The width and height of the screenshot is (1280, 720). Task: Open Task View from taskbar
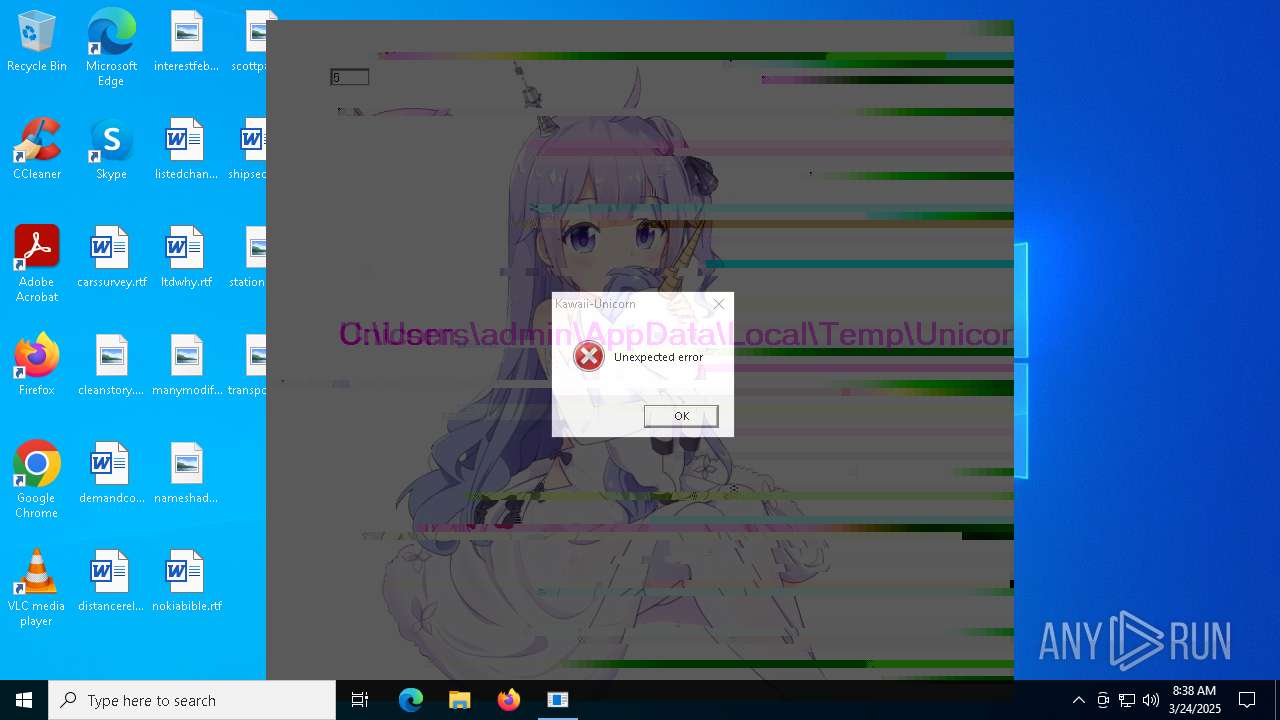pyautogui.click(x=360, y=700)
